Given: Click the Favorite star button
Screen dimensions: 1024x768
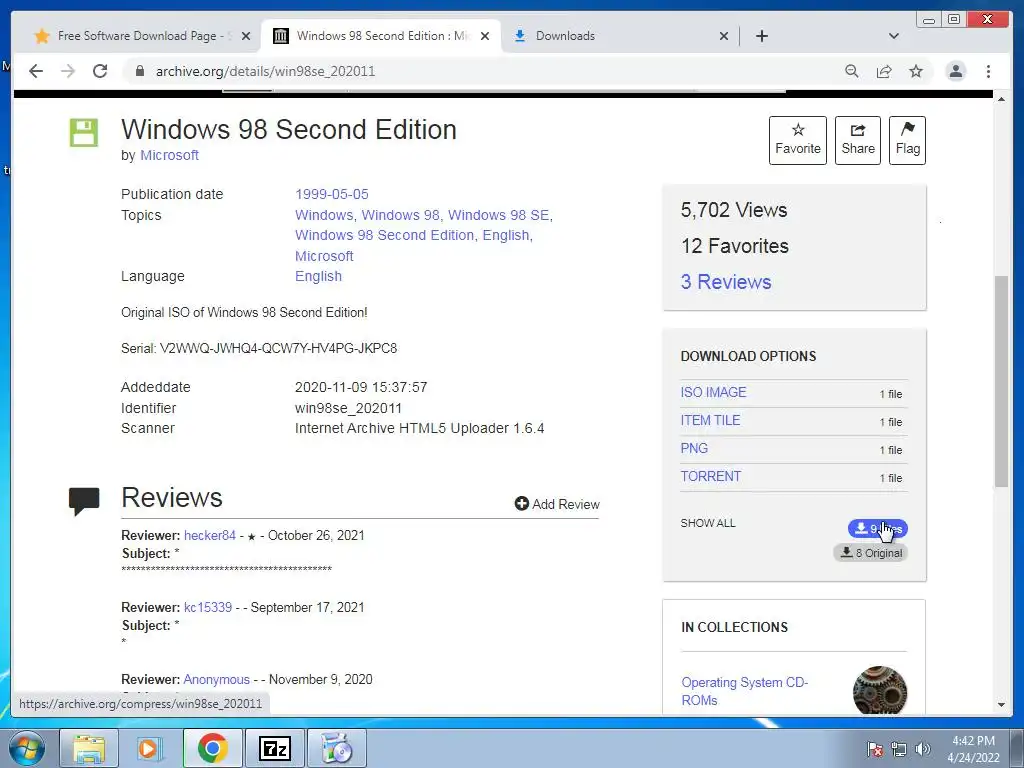Looking at the screenshot, I should click(x=797, y=140).
